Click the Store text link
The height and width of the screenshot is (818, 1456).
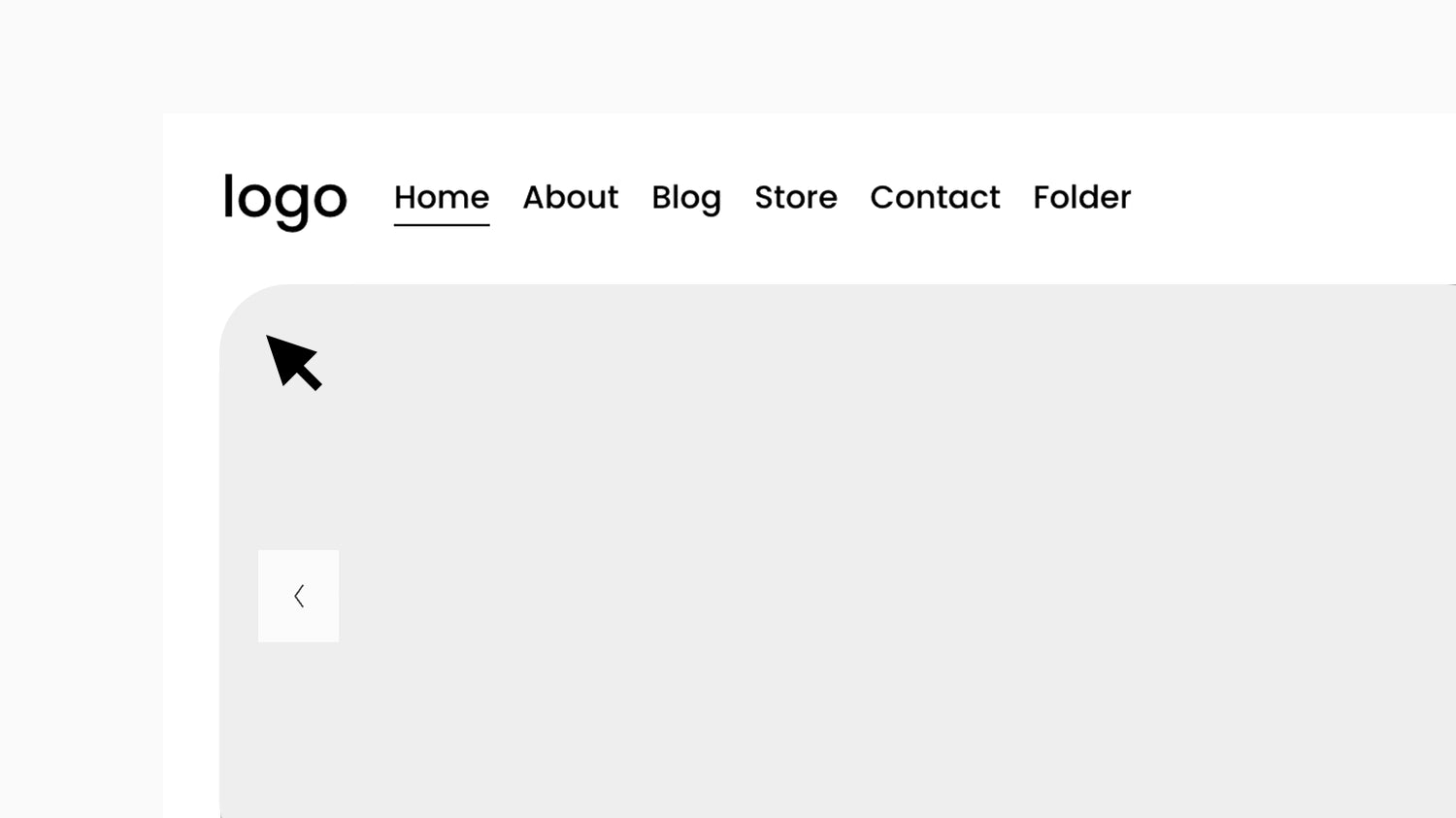click(x=796, y=197)
